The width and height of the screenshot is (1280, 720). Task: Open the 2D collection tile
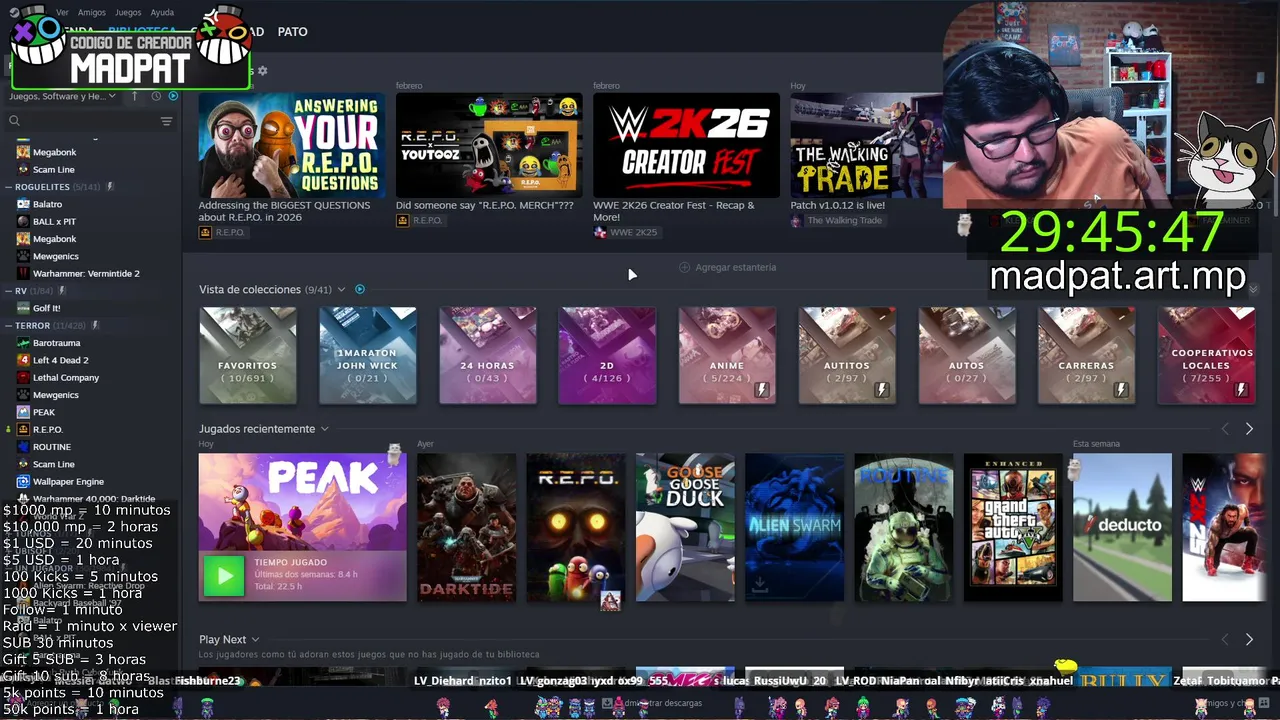[607, 355]
